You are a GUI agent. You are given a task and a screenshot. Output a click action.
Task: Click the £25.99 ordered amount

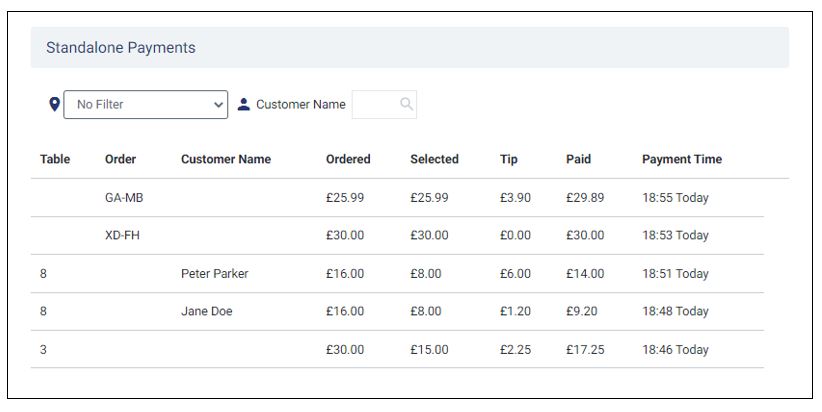pyautogui.click(x=345, y=198)
